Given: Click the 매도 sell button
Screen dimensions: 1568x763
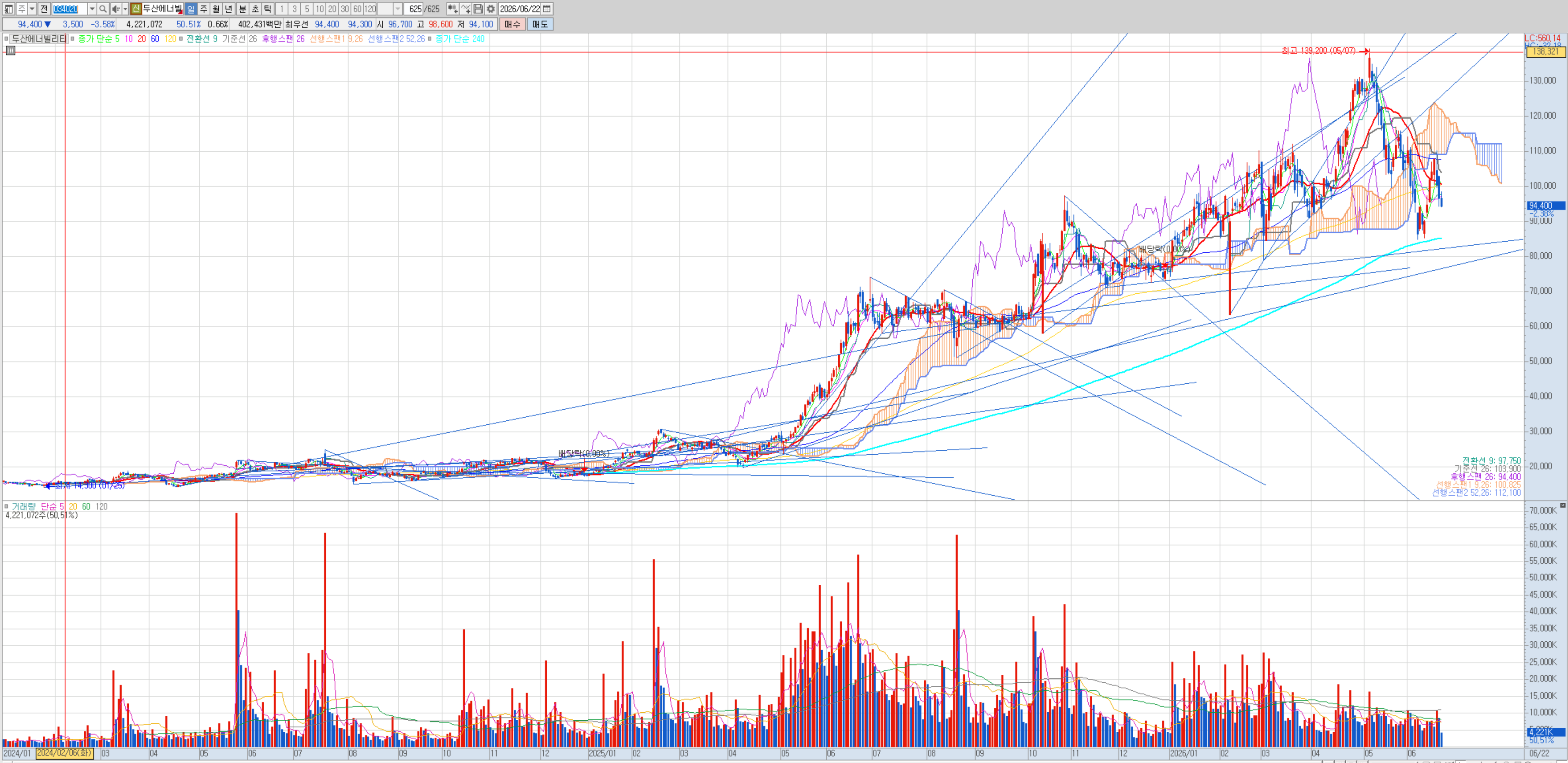Looking at the screenshot, I should 540,24.
